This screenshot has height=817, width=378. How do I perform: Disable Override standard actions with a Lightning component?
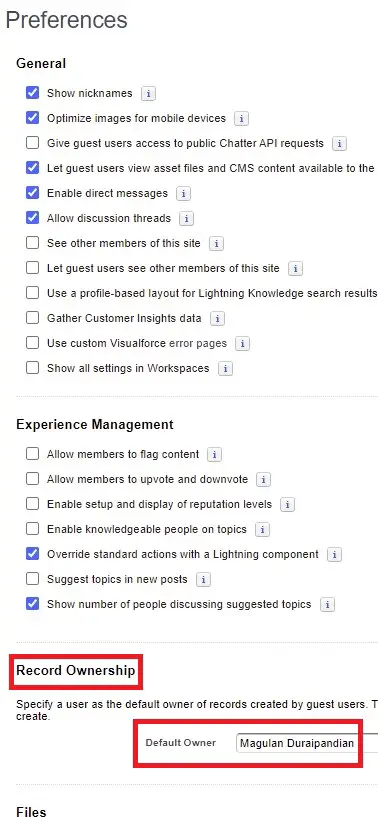pos(32,554)
